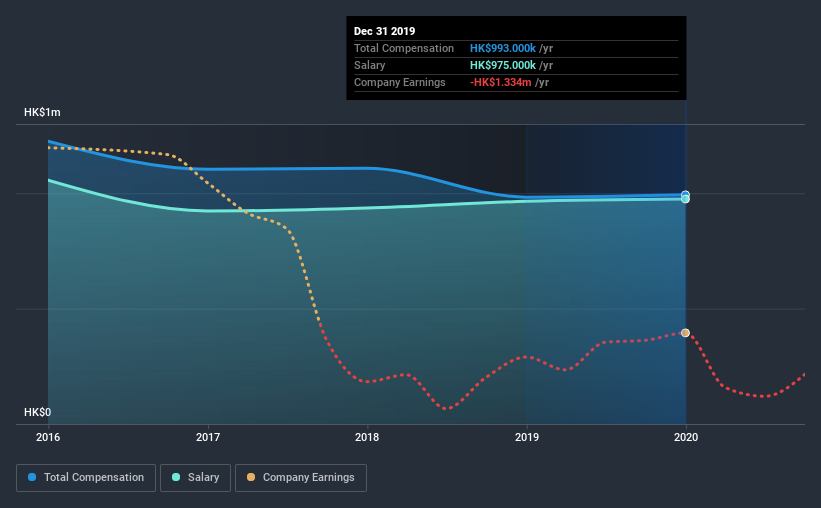Click the Company Earnings label in the tooltip
The image size is (821, 508).
[400, 82]
